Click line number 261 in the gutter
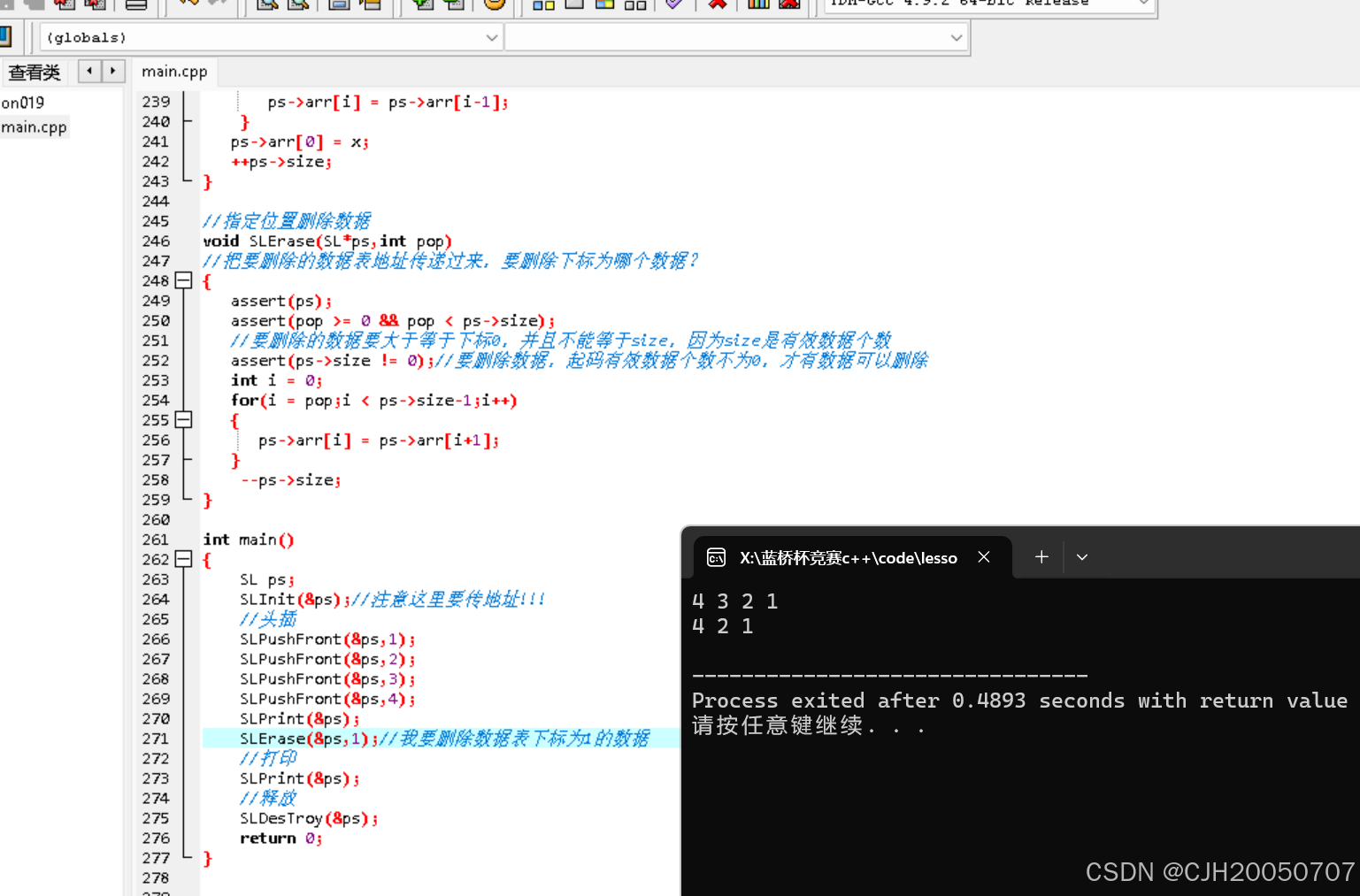The image size is (1360, 896). (x=156, y=540)
